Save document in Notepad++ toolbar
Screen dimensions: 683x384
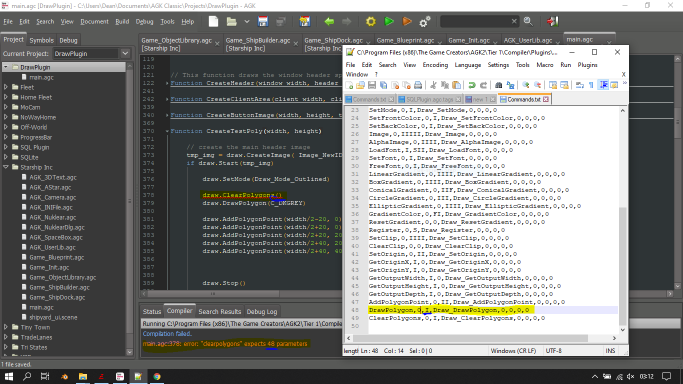[x=372, y=85]
